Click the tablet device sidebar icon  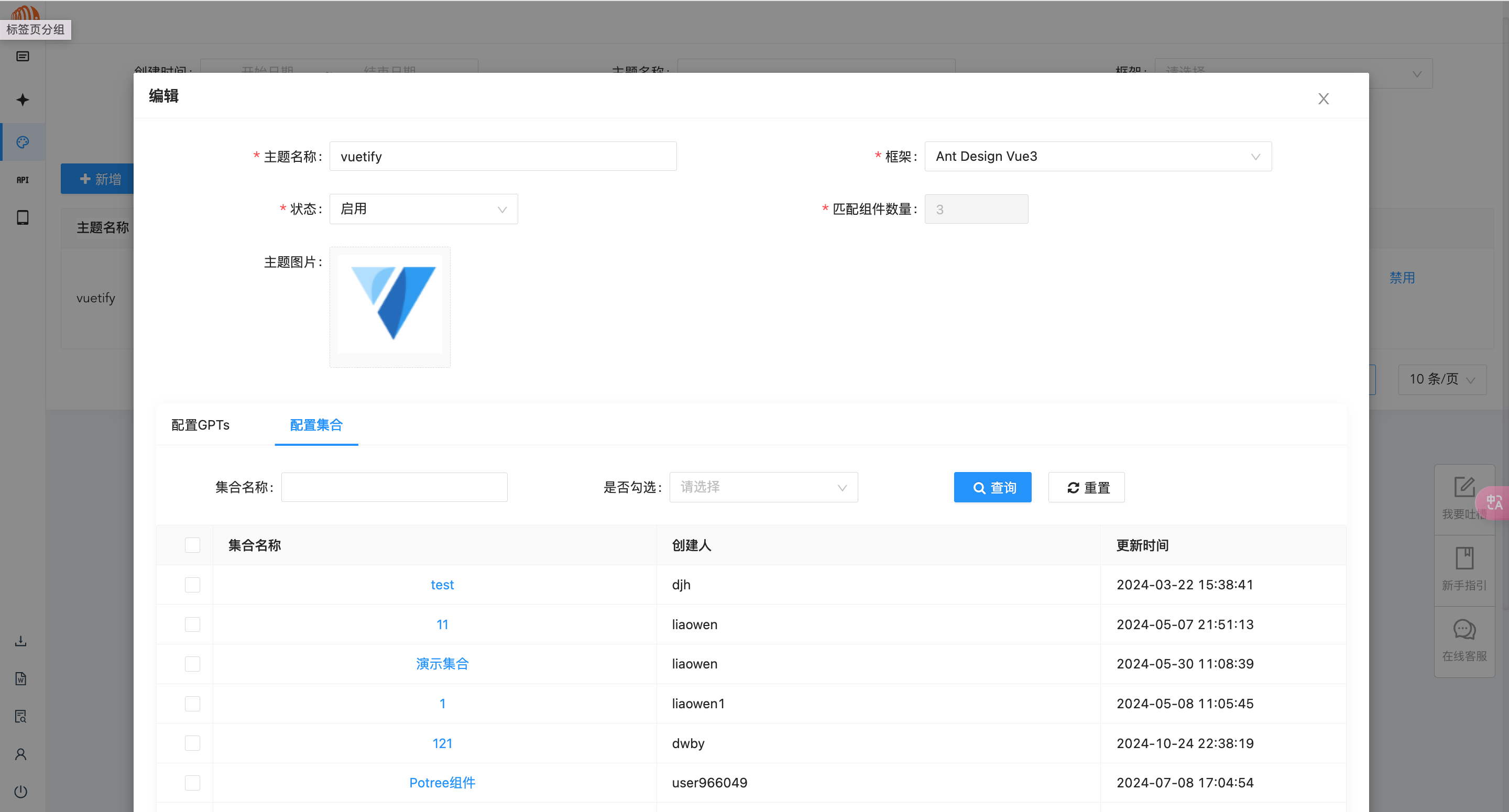[22, 217]
